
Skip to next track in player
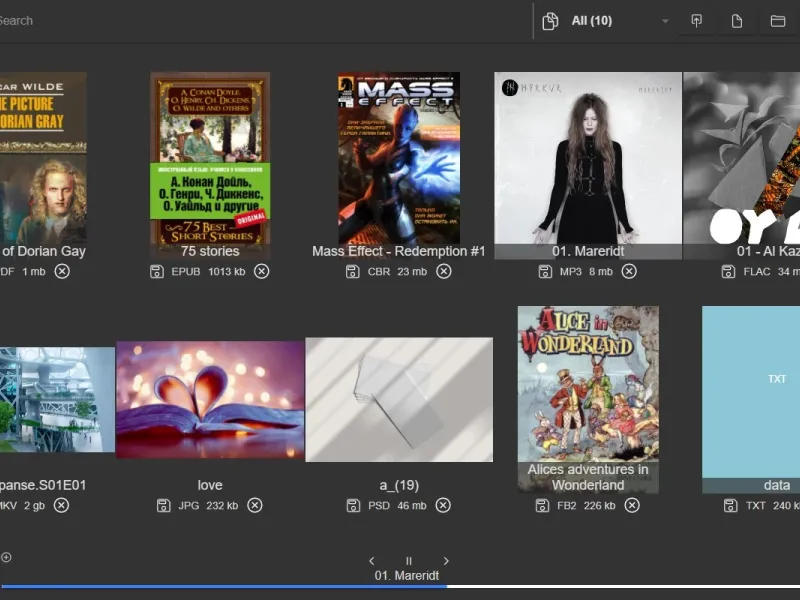point(446,561)
